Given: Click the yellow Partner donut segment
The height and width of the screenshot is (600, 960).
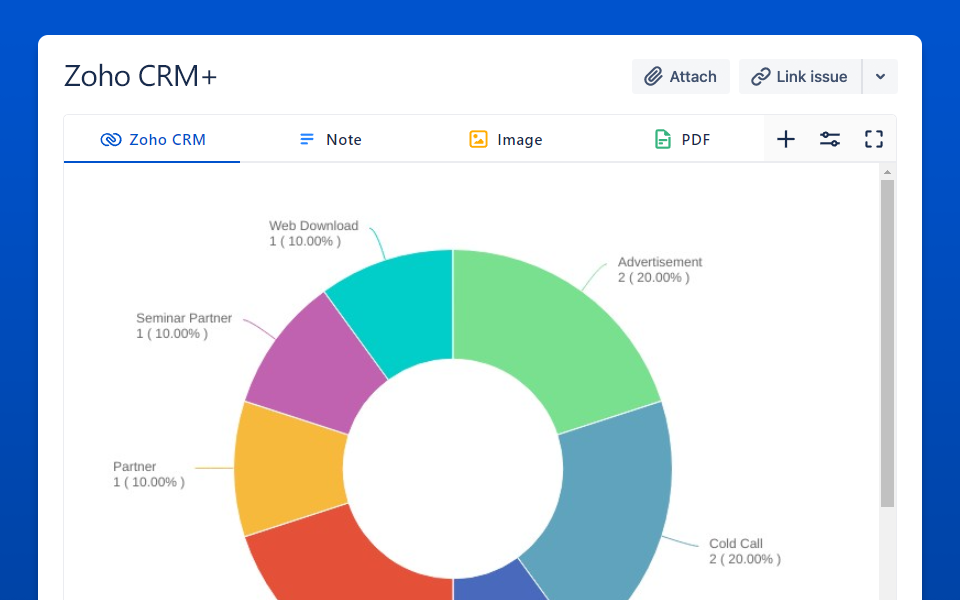Looking at the screenshot, I should click(x=285, y=465).
